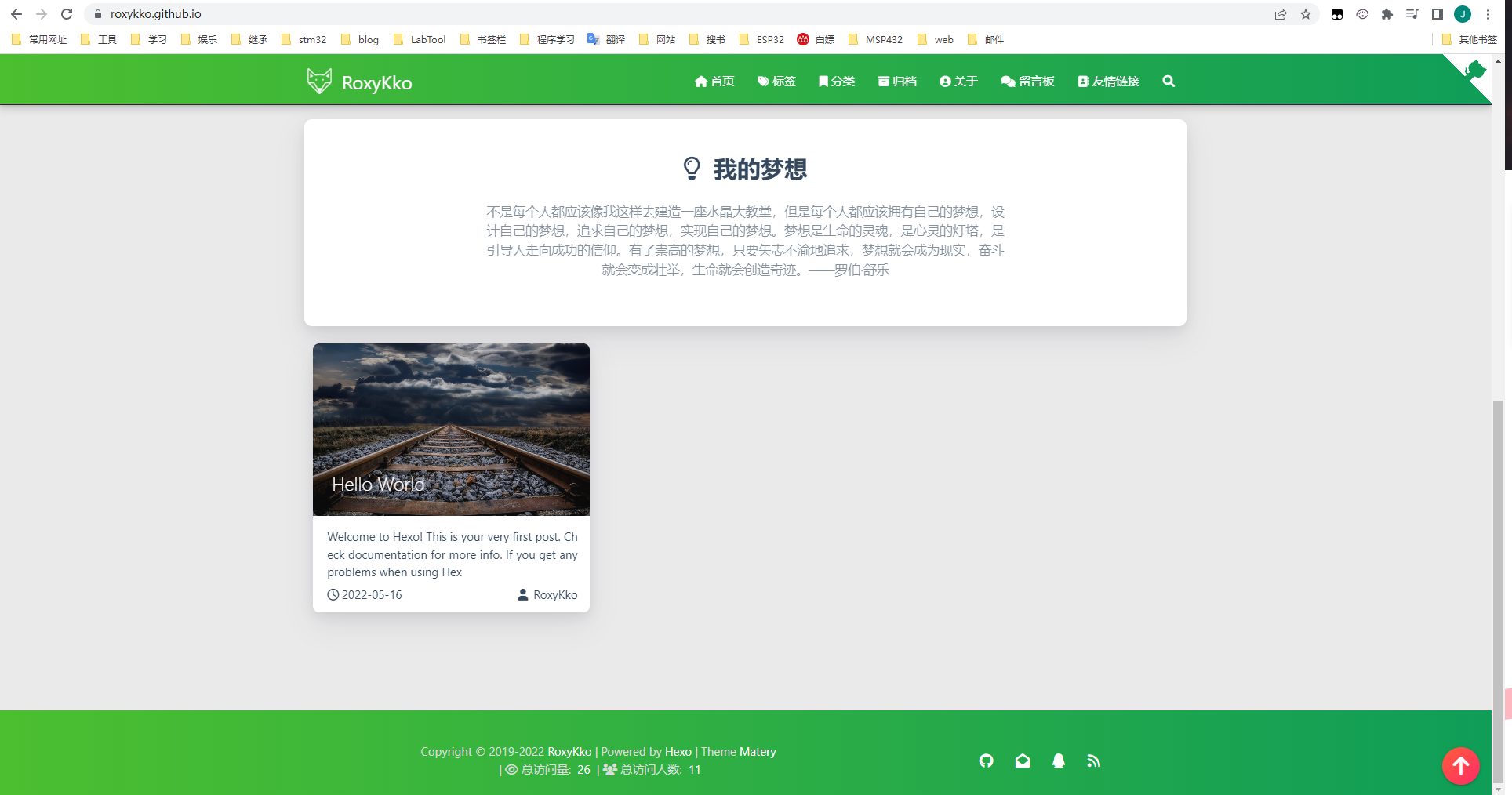The image size is (1512, 795).
Task: Click the footer RSS feed icon
Action: (1094, 761)
